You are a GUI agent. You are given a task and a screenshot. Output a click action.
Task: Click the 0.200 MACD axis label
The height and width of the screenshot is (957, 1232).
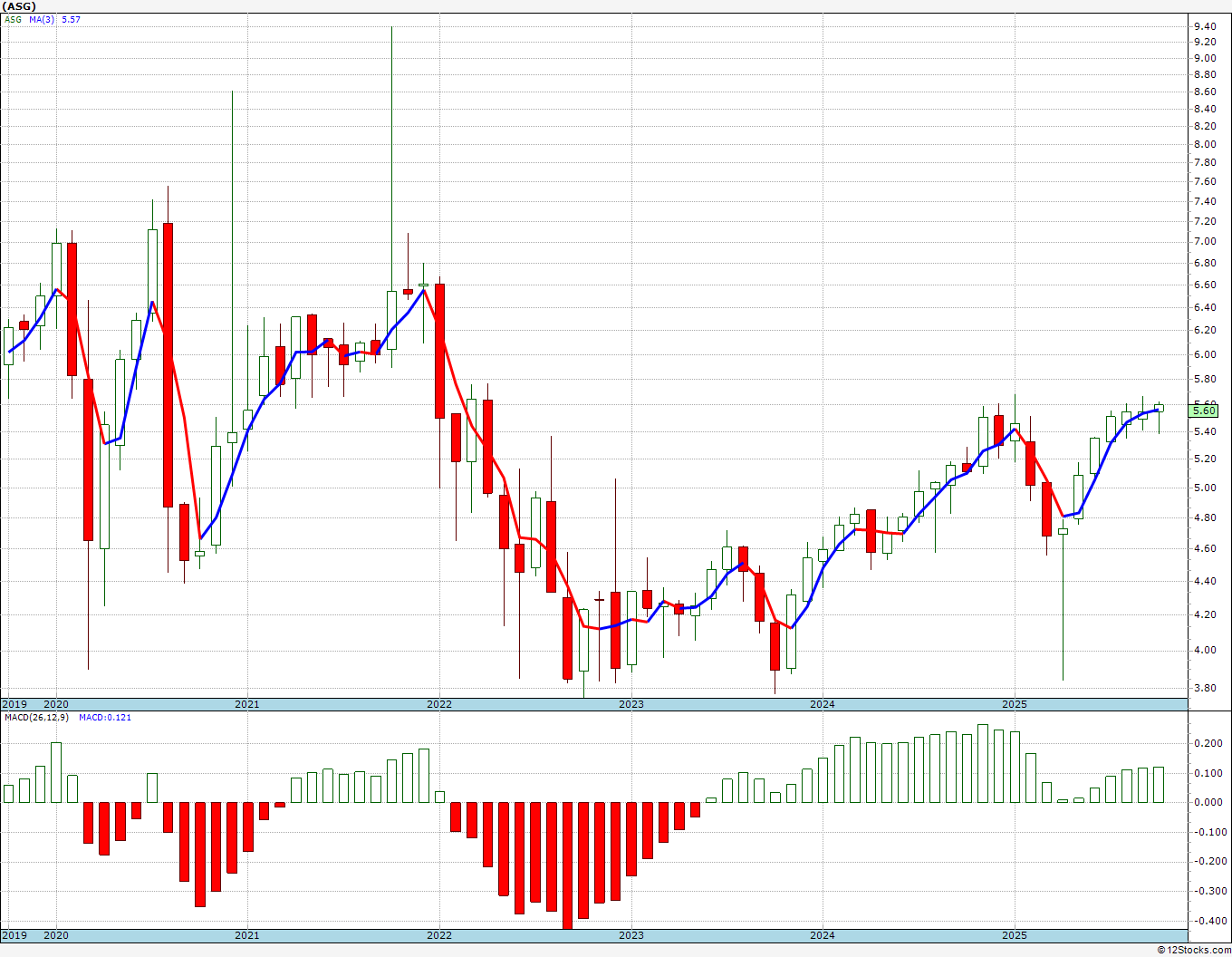click(1208, 743)
